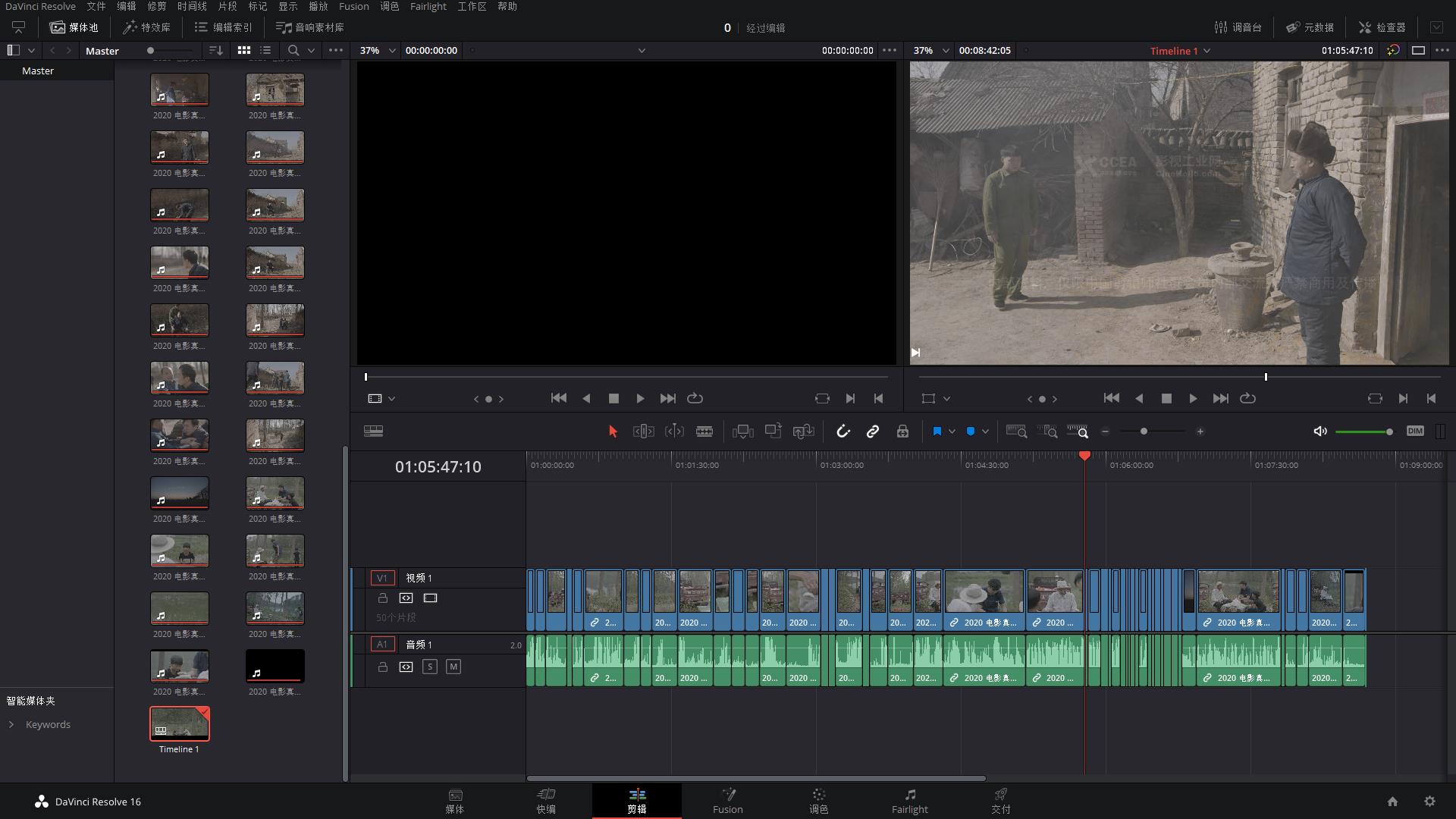Viewport: 1456px width, 819px height.
Task: Solo audio track A1 with S button
Action: click(429, 667)
